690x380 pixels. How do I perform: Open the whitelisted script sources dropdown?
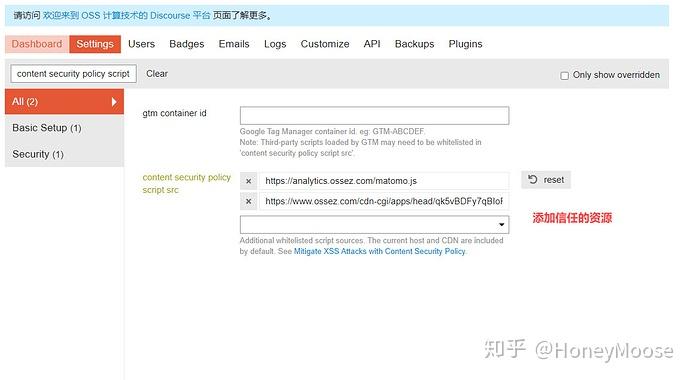pyautogui.click(x=374, y=225)
